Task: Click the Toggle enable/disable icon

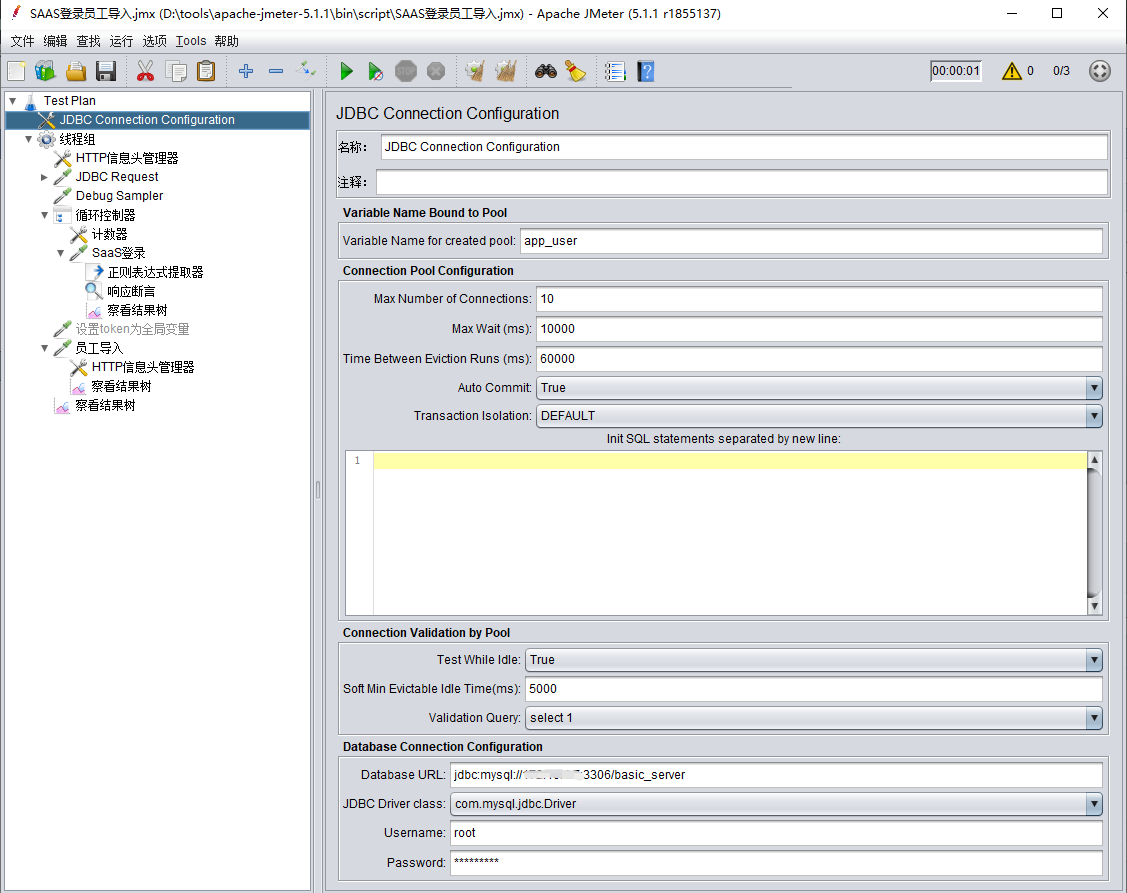Action: coord(306,70)
